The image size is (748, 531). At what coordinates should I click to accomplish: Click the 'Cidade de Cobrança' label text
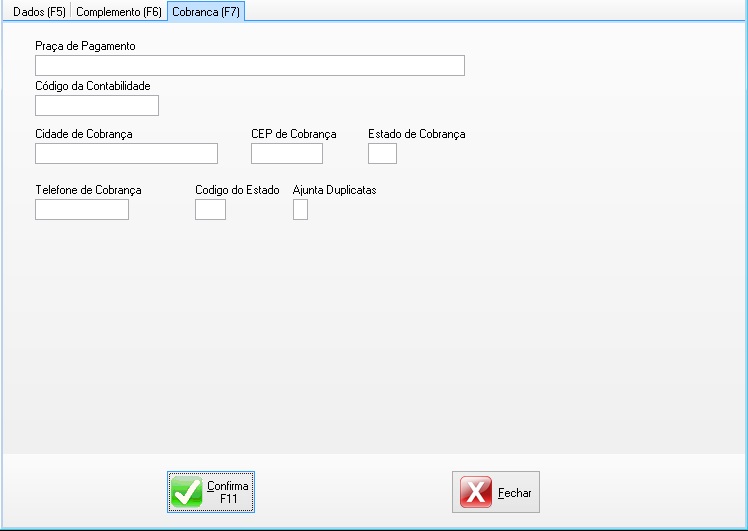pos(83,133)
